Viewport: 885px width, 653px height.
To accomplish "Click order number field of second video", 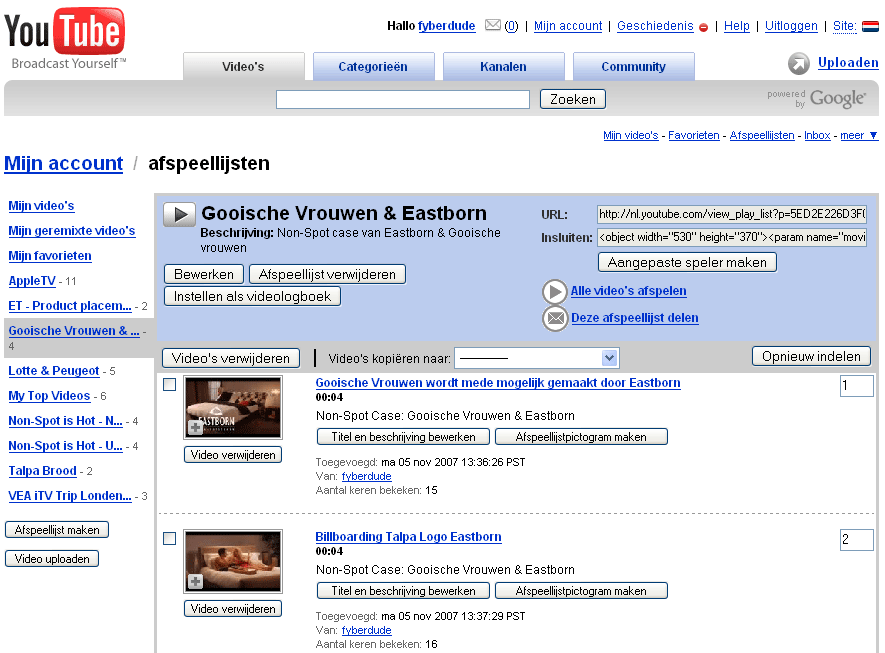I will coord(857,540).
